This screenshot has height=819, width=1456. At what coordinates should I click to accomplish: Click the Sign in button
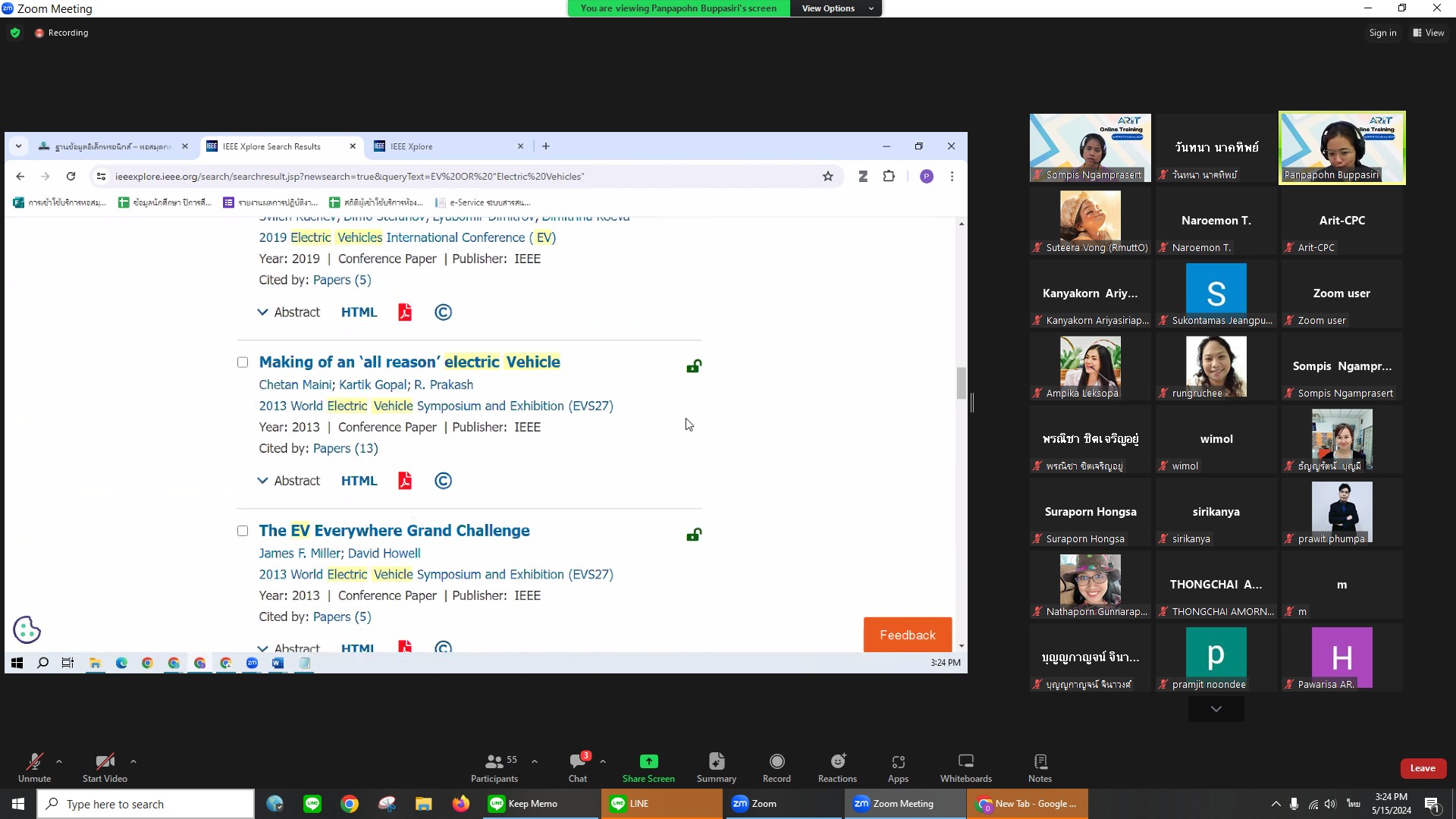pyautogui.click(x=1382, y=33)
